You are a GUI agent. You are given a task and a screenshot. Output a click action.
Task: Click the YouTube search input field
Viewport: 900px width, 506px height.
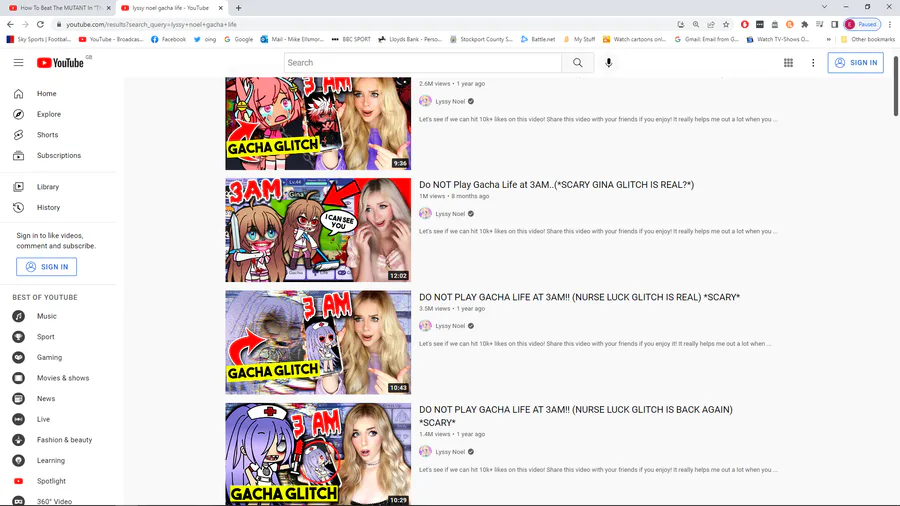point(422,63)
